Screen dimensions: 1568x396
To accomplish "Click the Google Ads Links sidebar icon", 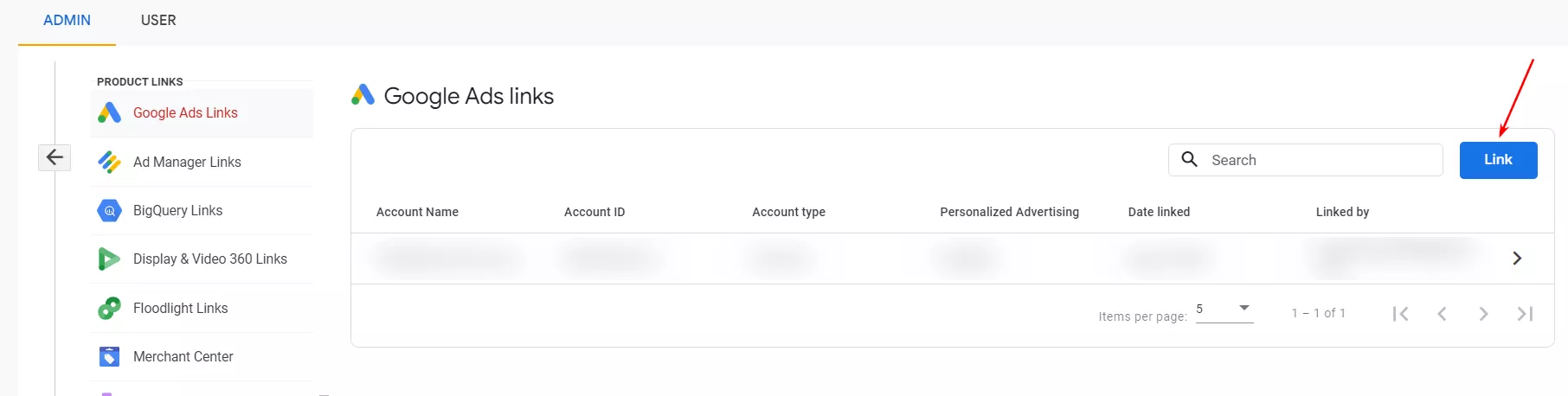I will pos(109,113).
